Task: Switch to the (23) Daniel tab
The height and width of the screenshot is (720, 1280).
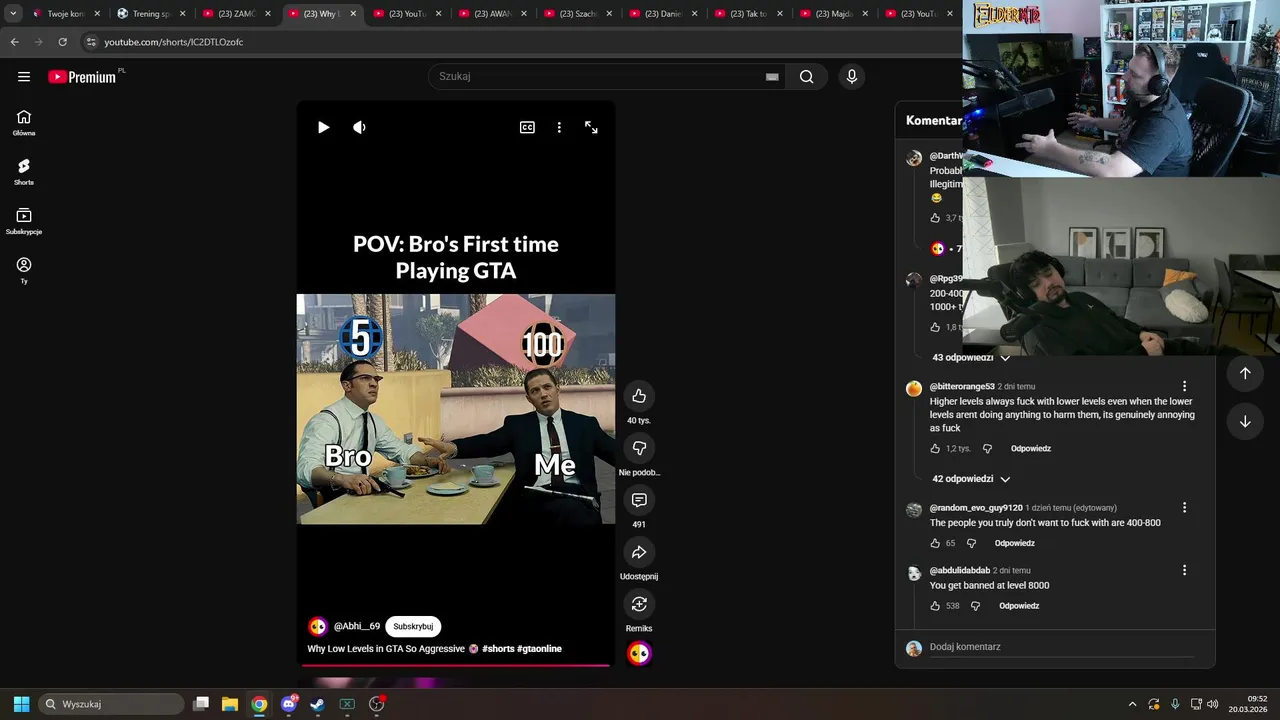Action: [662, 14]
